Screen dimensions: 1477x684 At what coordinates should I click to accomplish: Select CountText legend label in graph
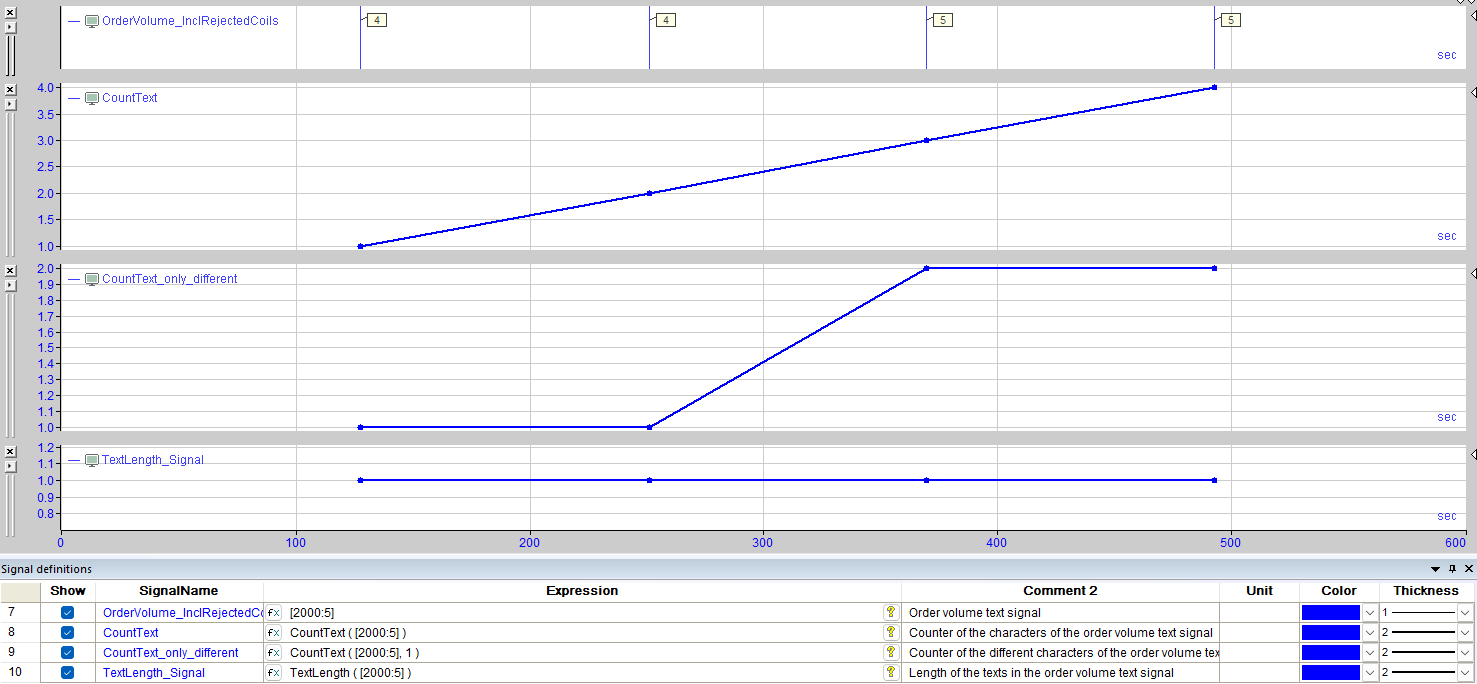(130, 98)
